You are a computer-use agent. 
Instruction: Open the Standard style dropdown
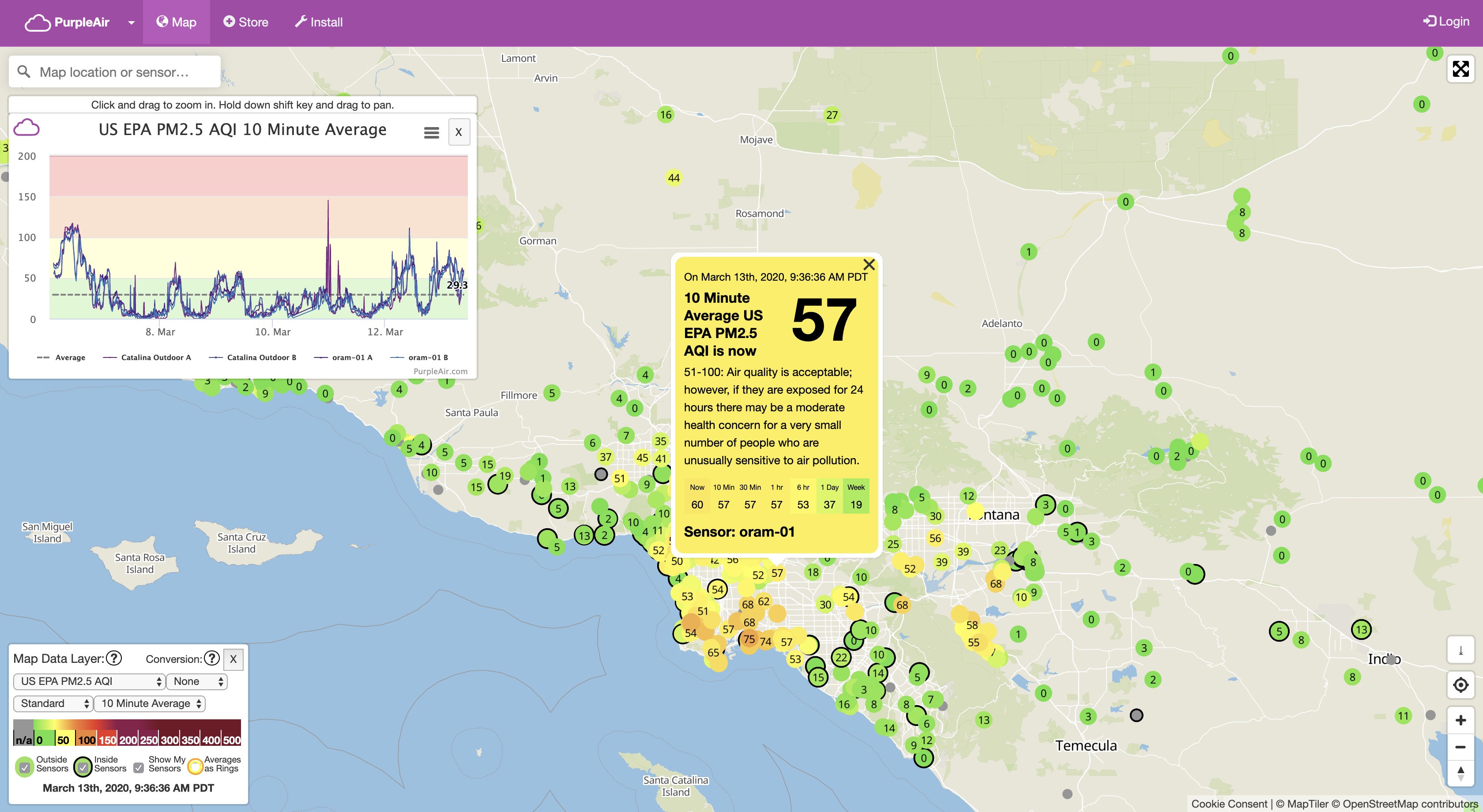(x=53, y=703)
